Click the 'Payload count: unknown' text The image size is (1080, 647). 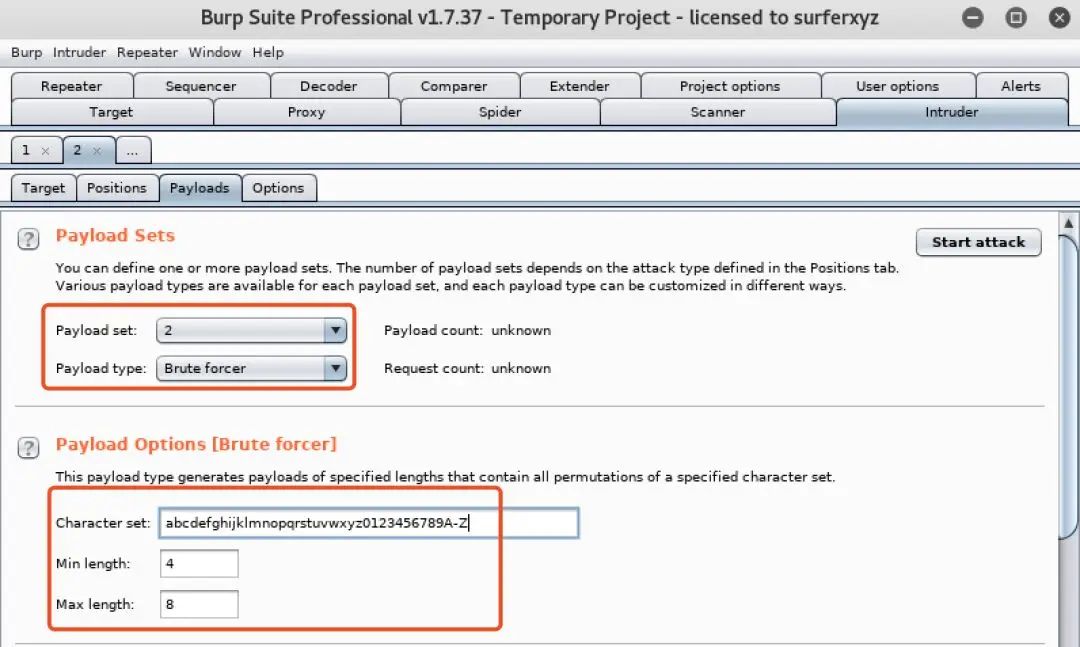[467, 331]
